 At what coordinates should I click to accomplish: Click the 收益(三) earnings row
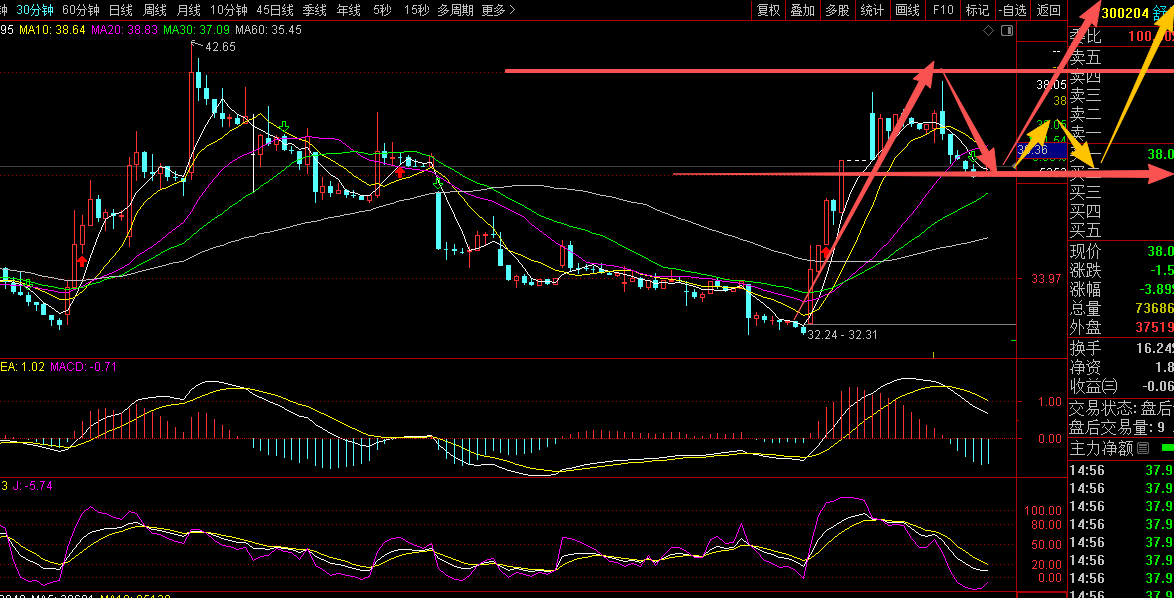[1121, 386]
